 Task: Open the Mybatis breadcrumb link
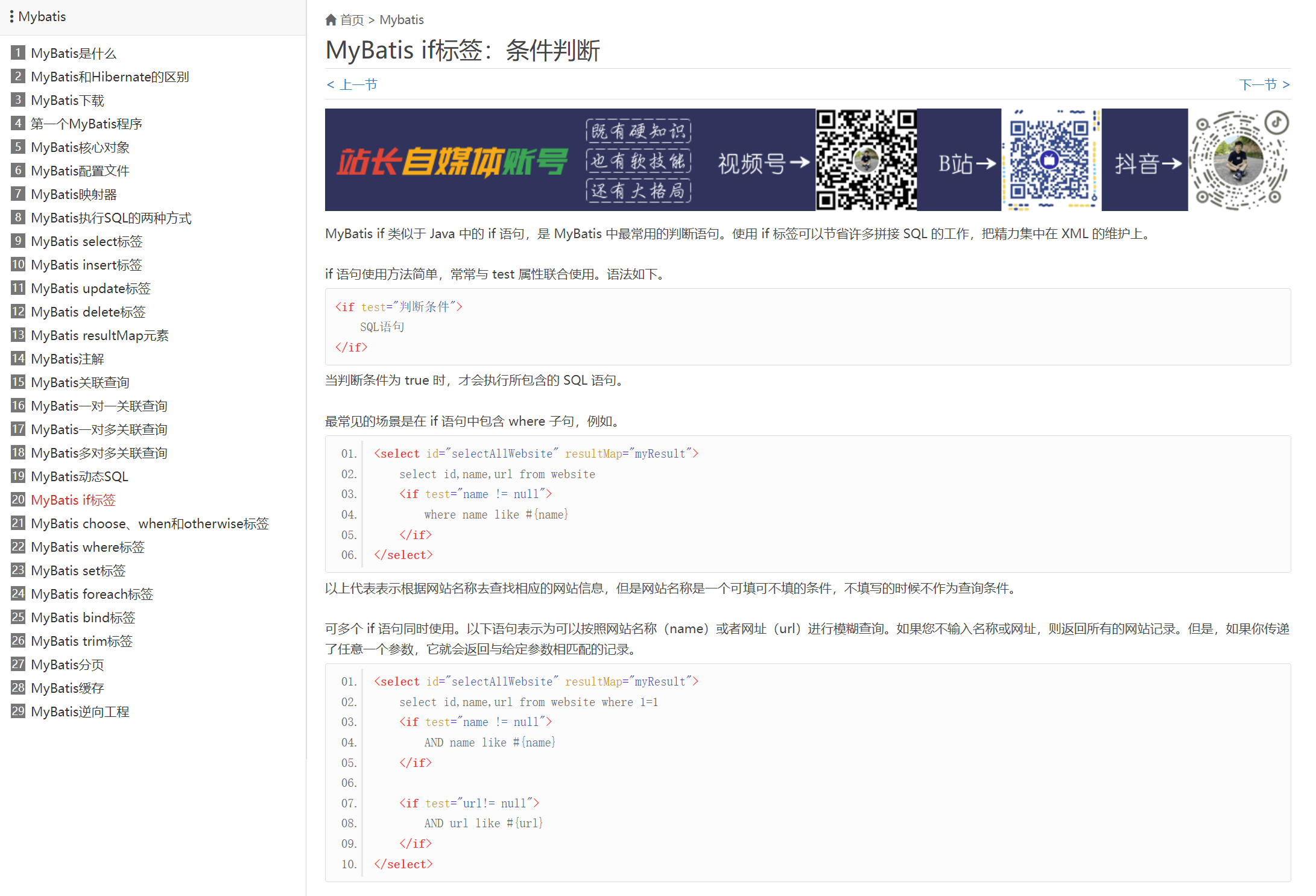[402, 20]
